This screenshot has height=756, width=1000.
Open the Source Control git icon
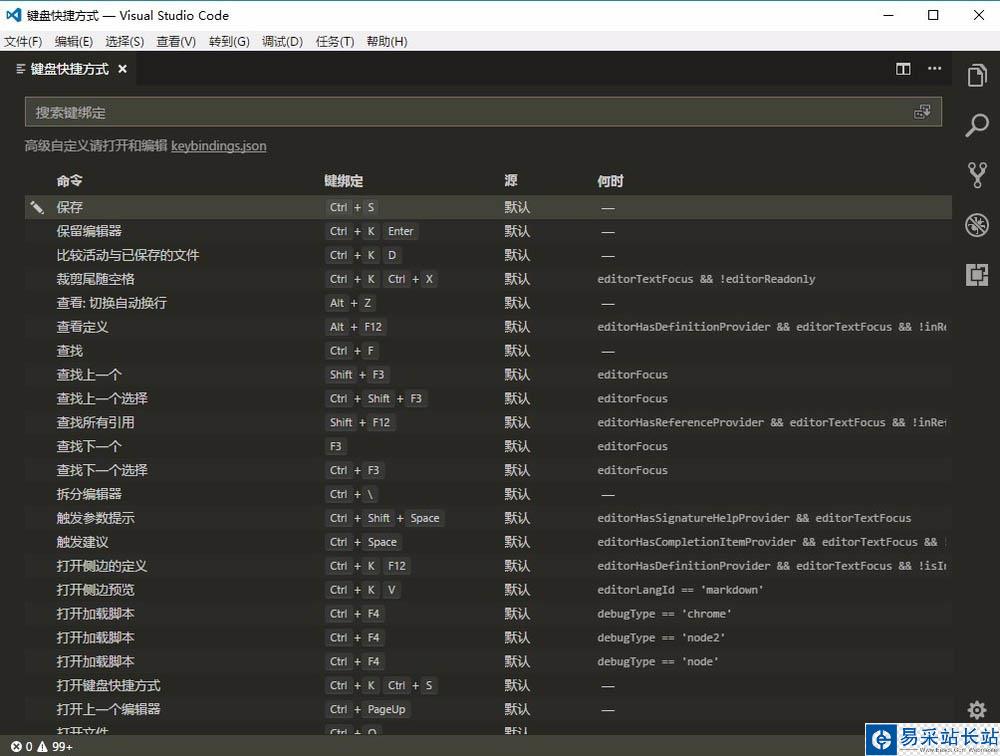tap(977, 175)
